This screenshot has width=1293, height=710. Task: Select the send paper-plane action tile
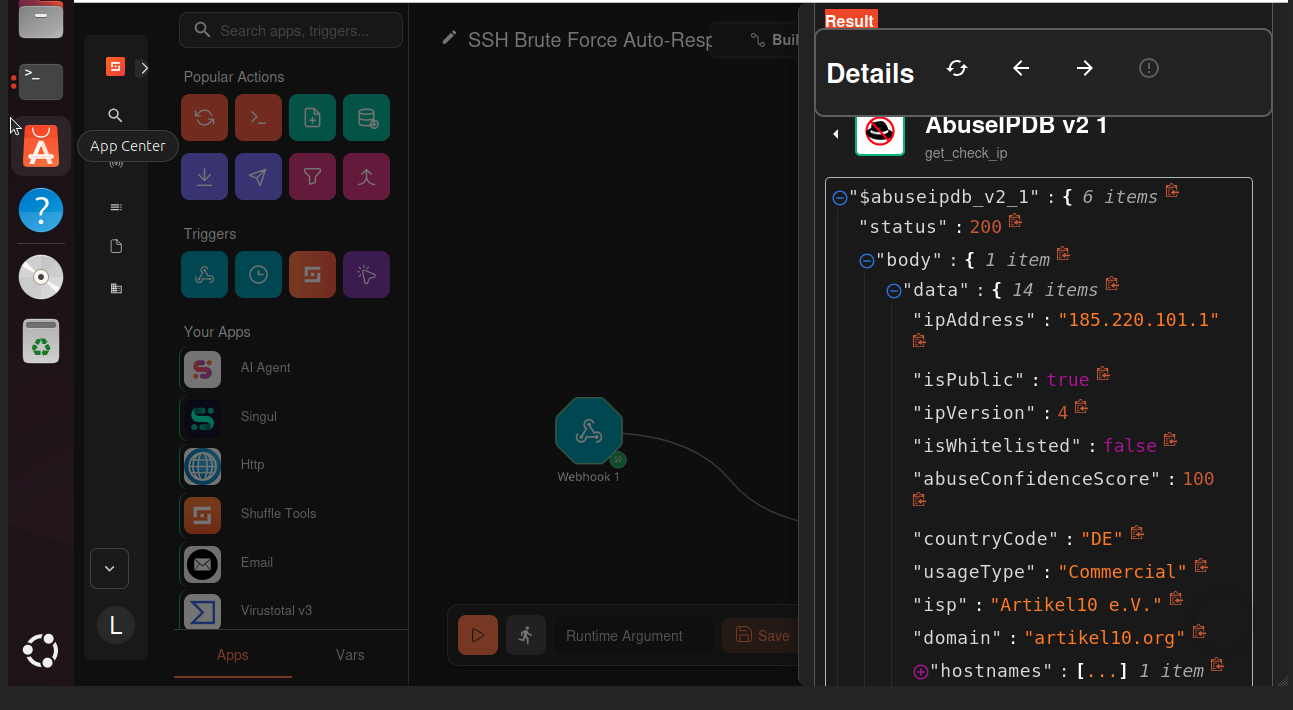(x=258, y=177)
